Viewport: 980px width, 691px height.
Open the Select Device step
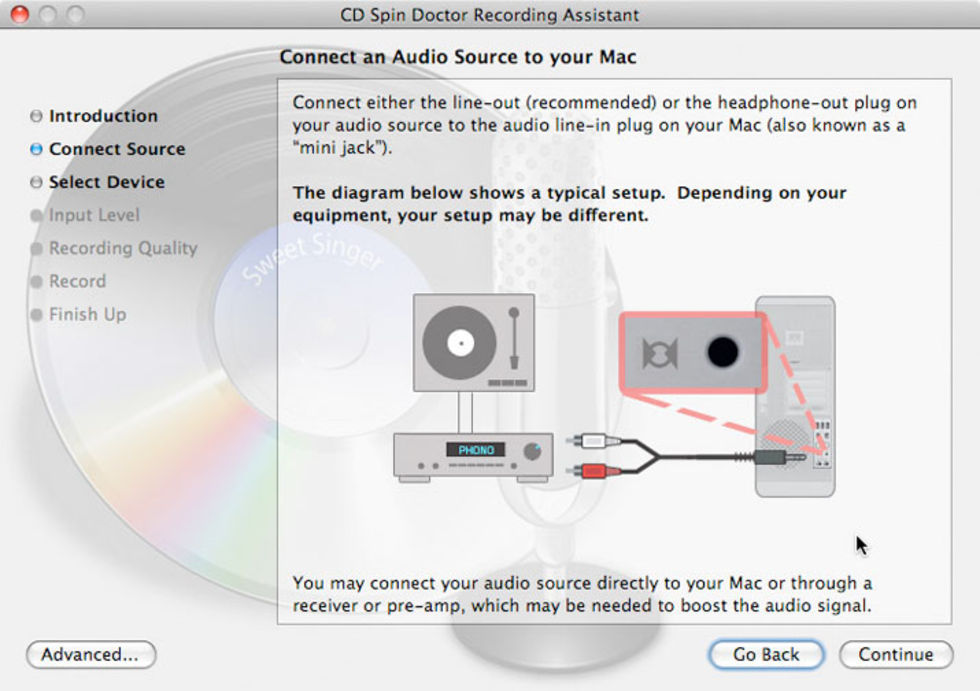click(106, 182)
